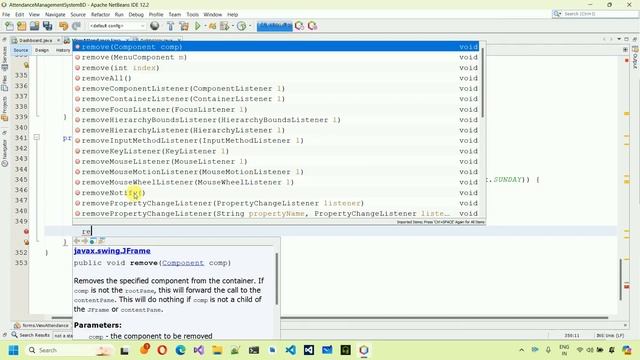
Task: Open File Explorer from taskbar
Action: 217,350
